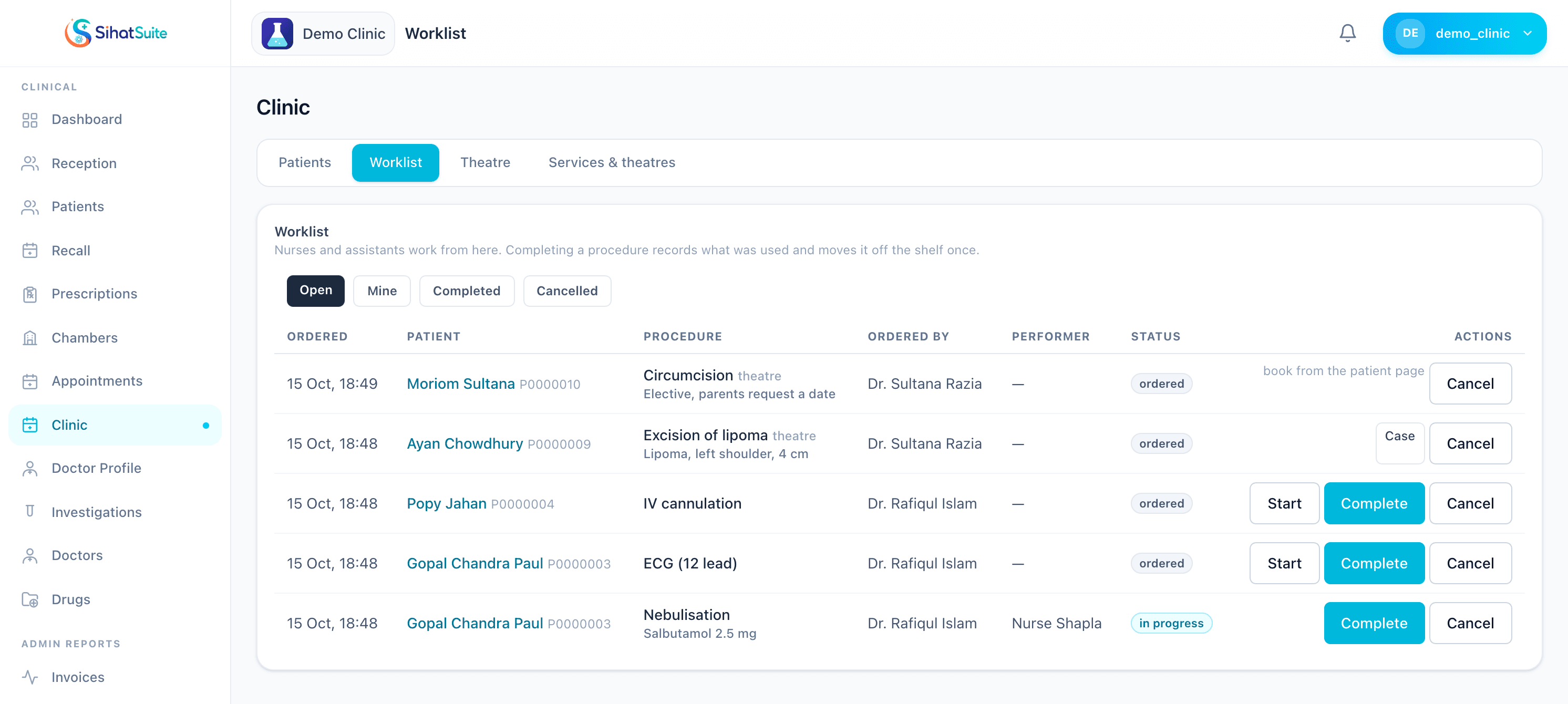This screenshot has height=704, width=1568.
Task: Start the ECG (12 lead) procedure
Action: pyautogui.click(x=1284, y=563)
